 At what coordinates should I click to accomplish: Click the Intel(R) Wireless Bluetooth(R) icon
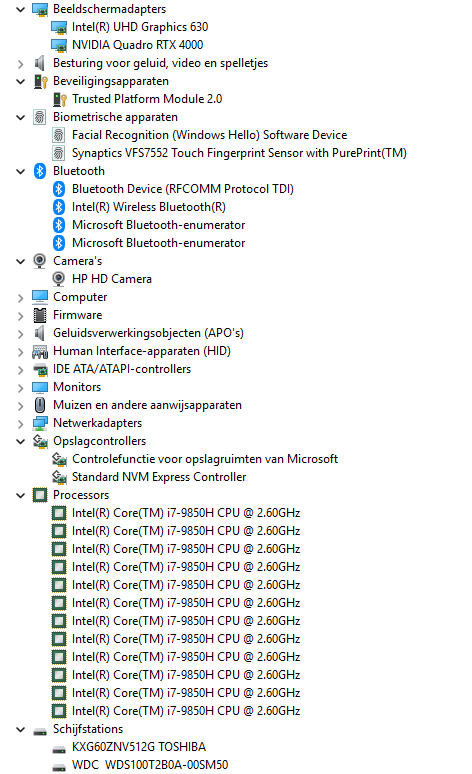[59, 207]
